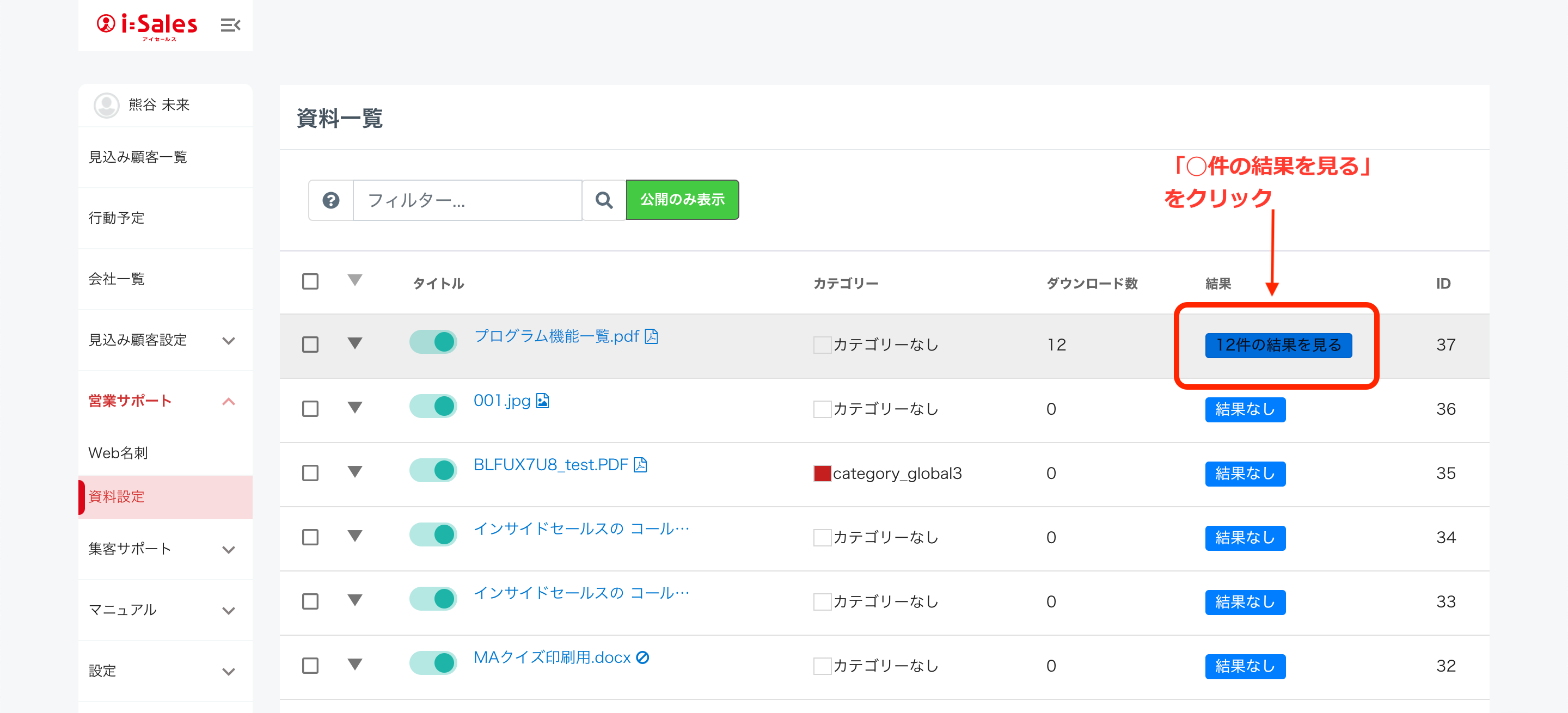This screenshot has width=1568, height=713.
Task: Open the 会社一覧 menu item
Action: (x=117, y=279)
